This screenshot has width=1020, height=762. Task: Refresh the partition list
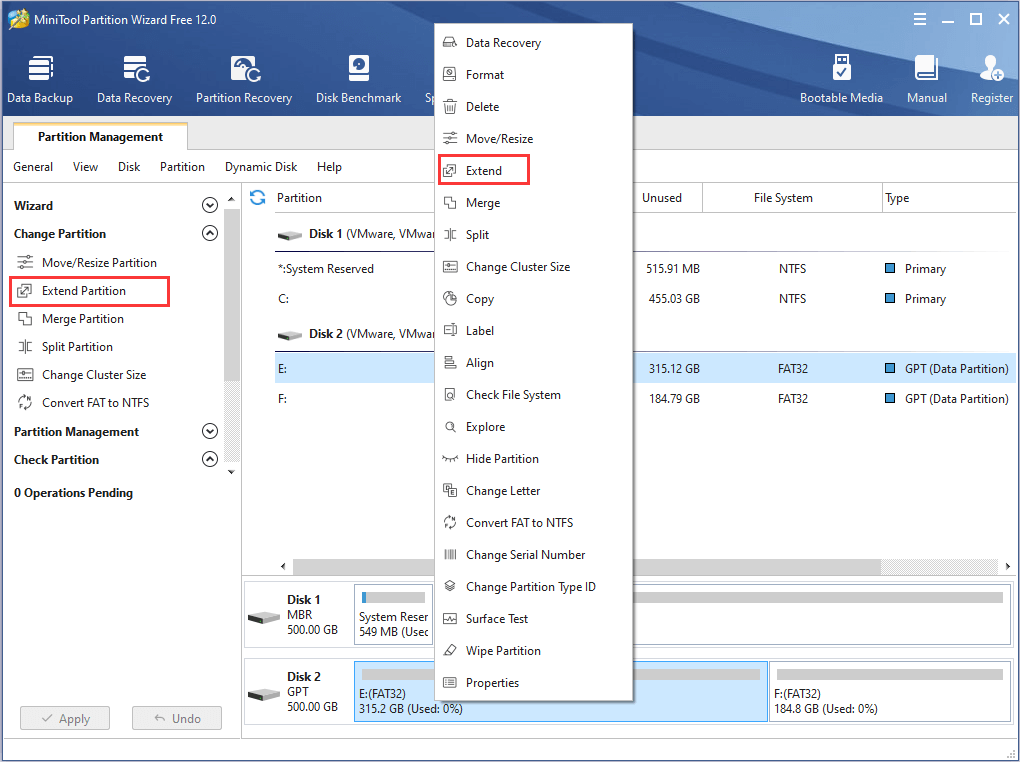click(258, 197)
